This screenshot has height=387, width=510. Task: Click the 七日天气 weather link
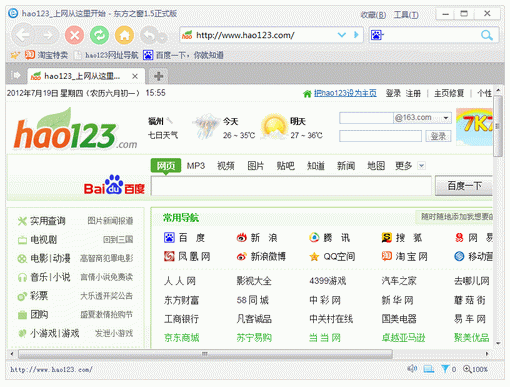coord(163,135)
